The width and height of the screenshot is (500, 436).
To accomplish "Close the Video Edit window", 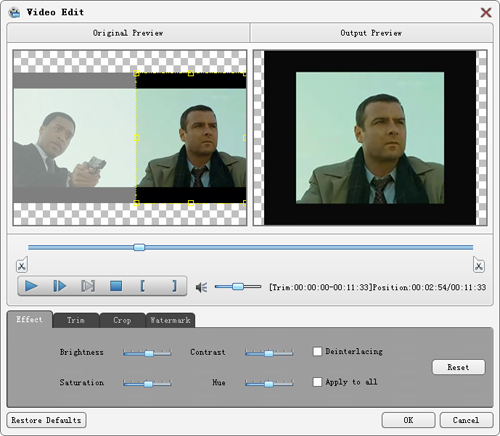I will click(x=486, y=13).
